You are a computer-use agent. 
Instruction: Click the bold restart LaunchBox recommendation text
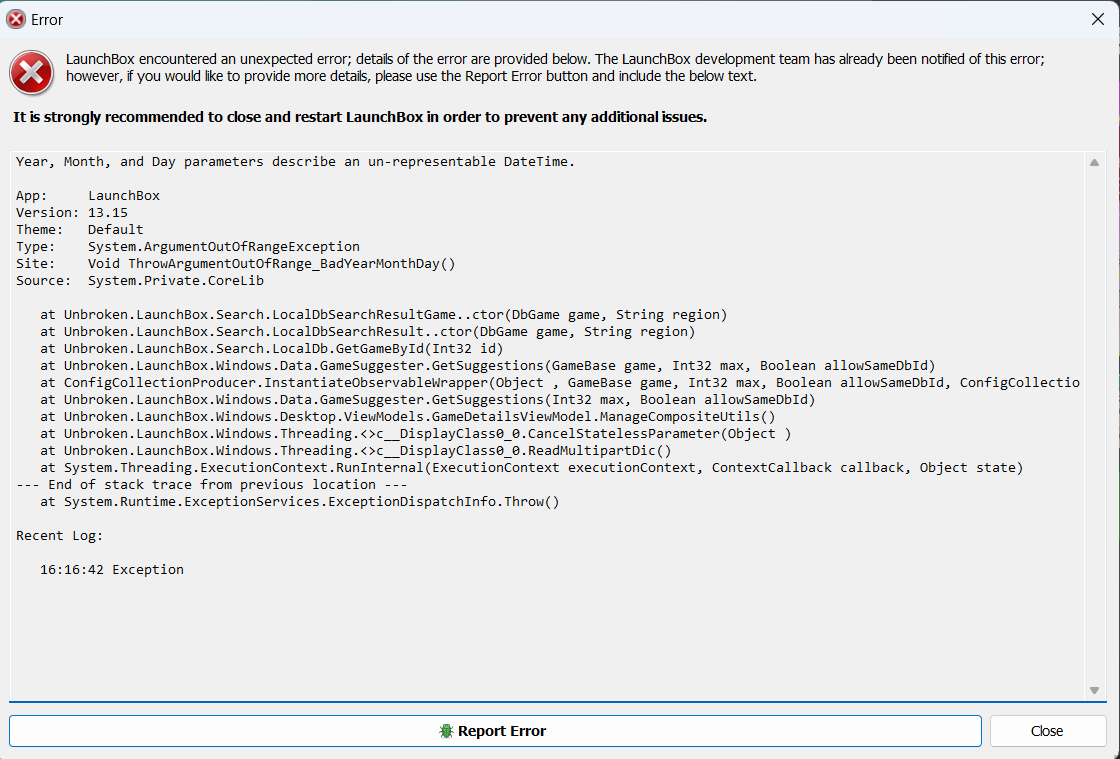click(x=360, y=117)
